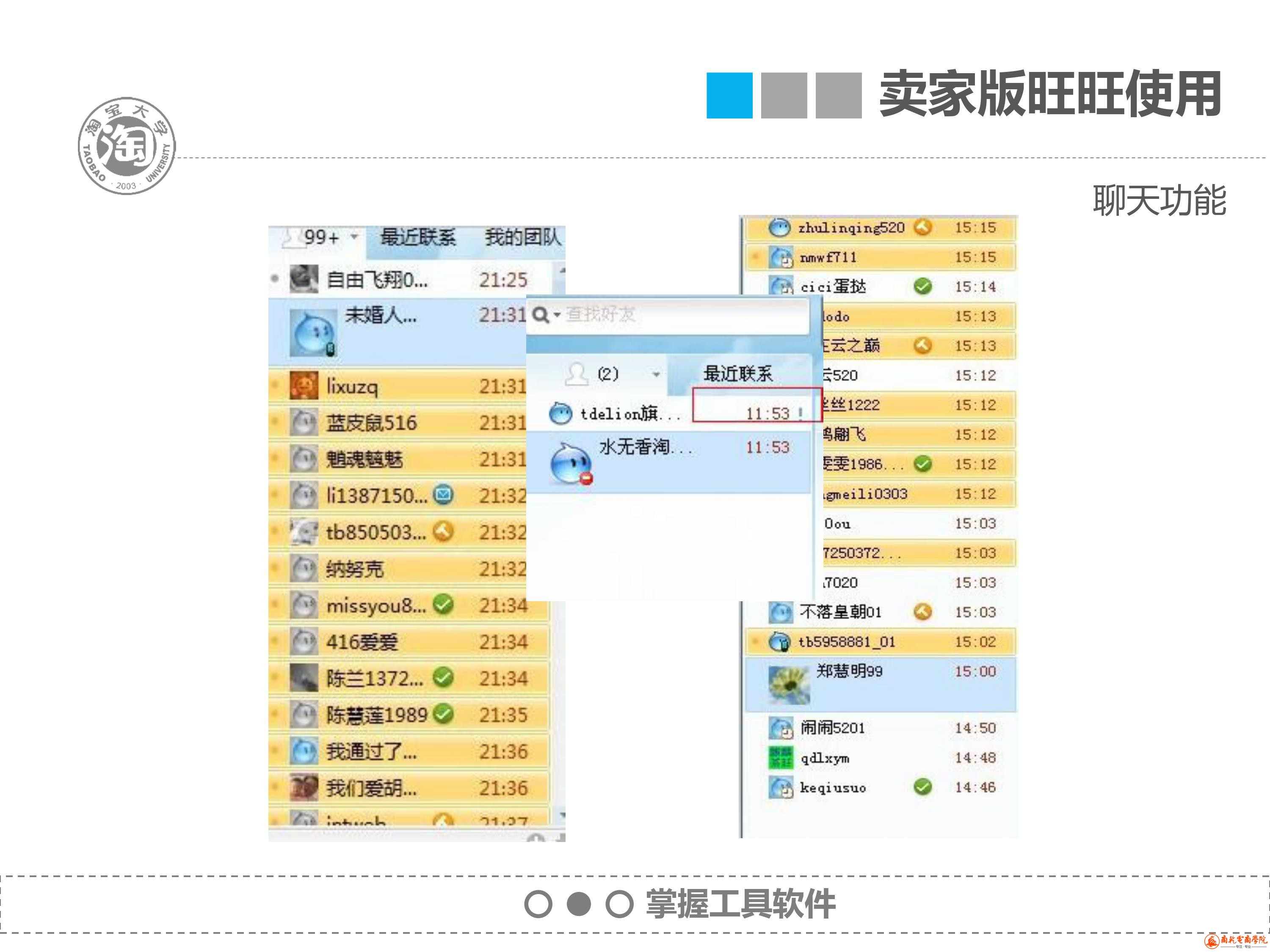1270x952 pixels.
Task: Open the chat with keqiusuo
Action: coord(880,787)
